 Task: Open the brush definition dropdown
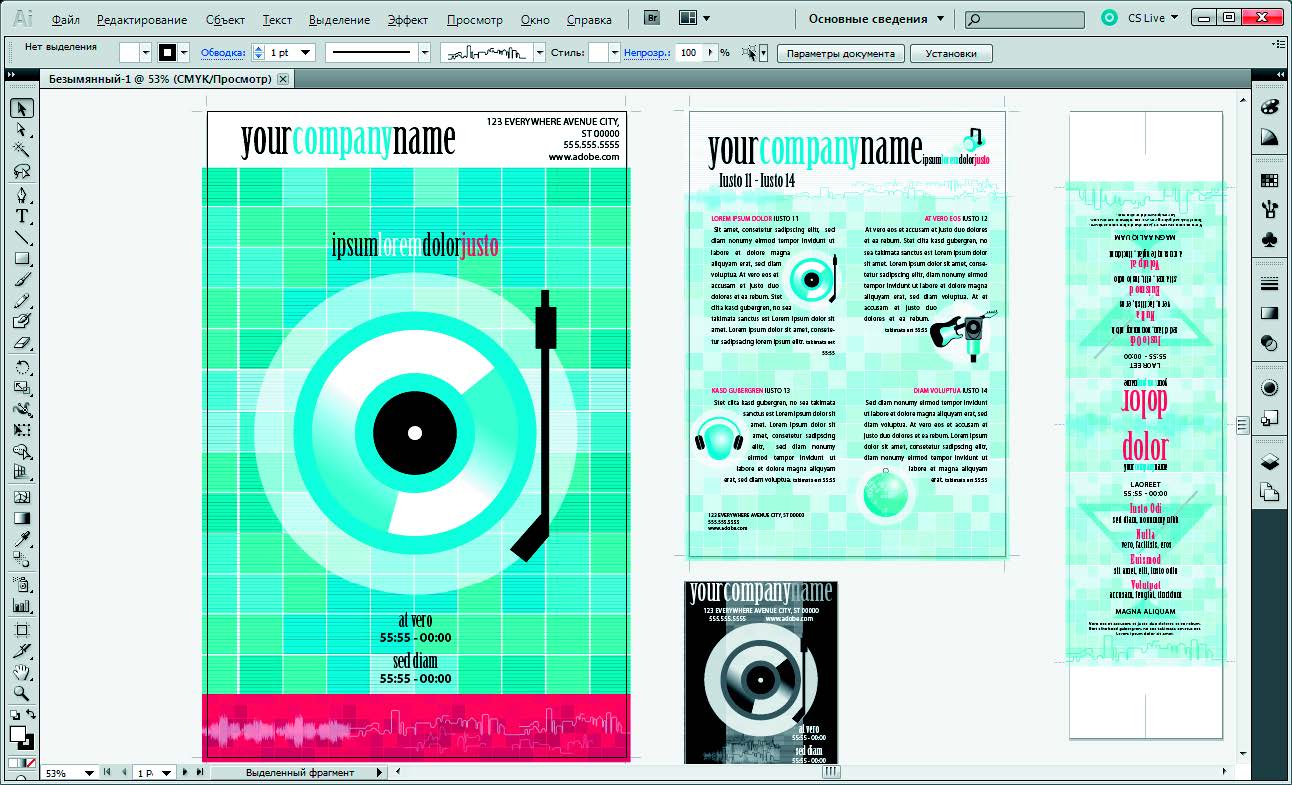(541, 53)
